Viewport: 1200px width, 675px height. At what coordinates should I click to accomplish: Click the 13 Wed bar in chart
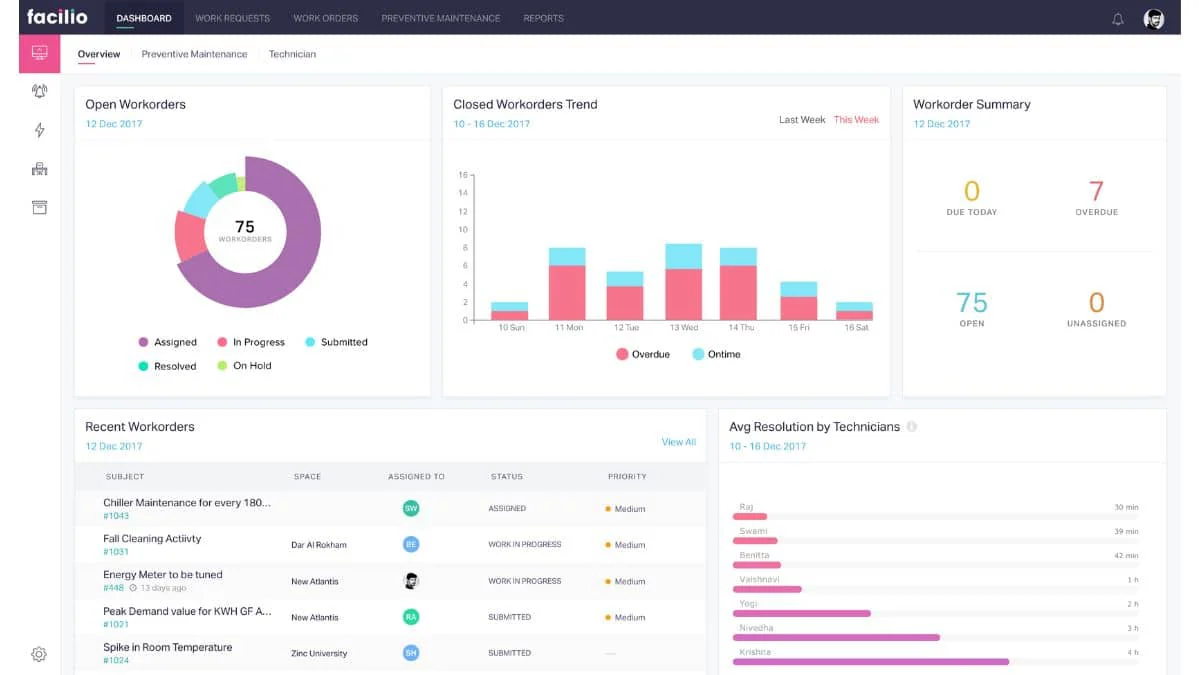(684, 282)
